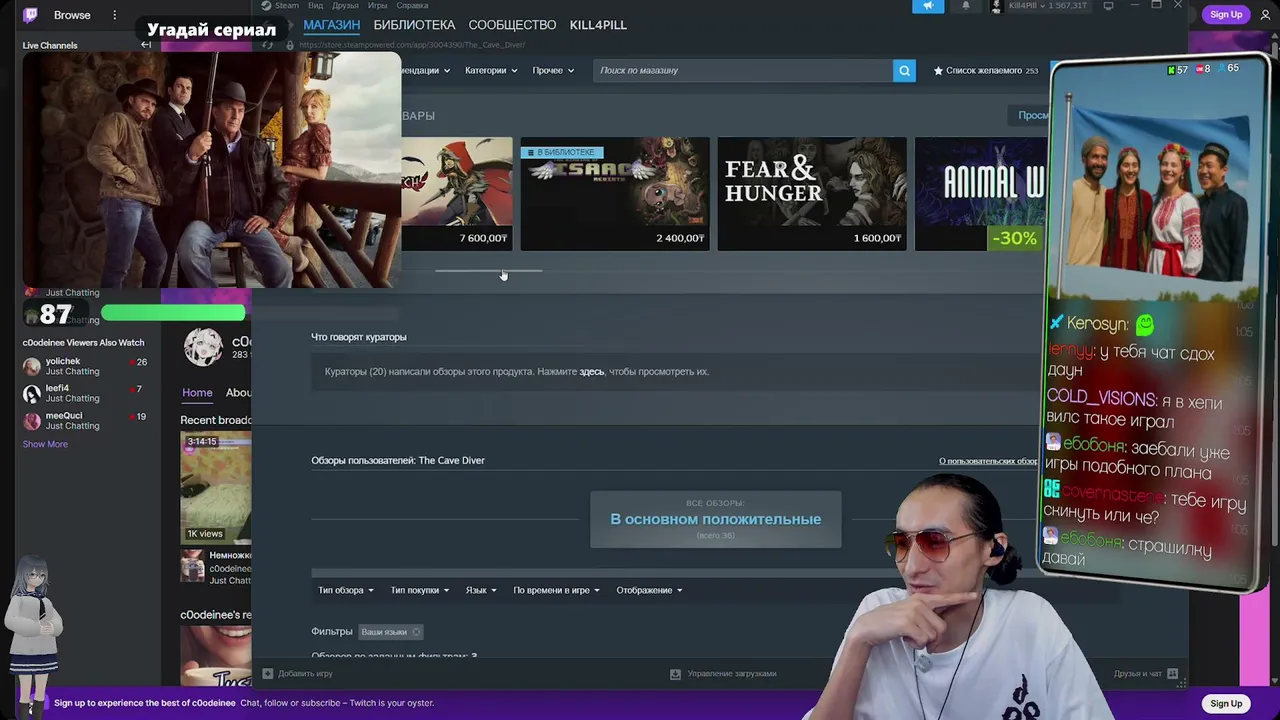Open the 'Тип покупки' filter dropdown

coord(420,590)
